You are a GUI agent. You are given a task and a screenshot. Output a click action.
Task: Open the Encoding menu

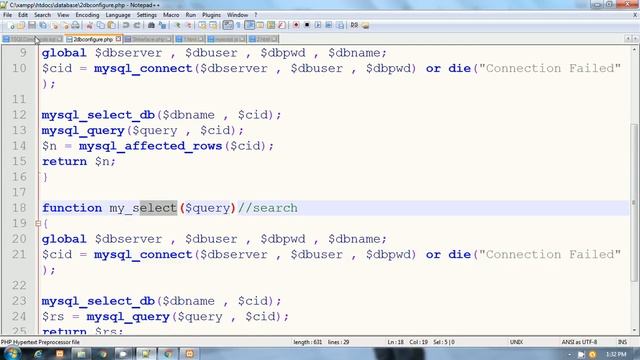coord(87,15)
